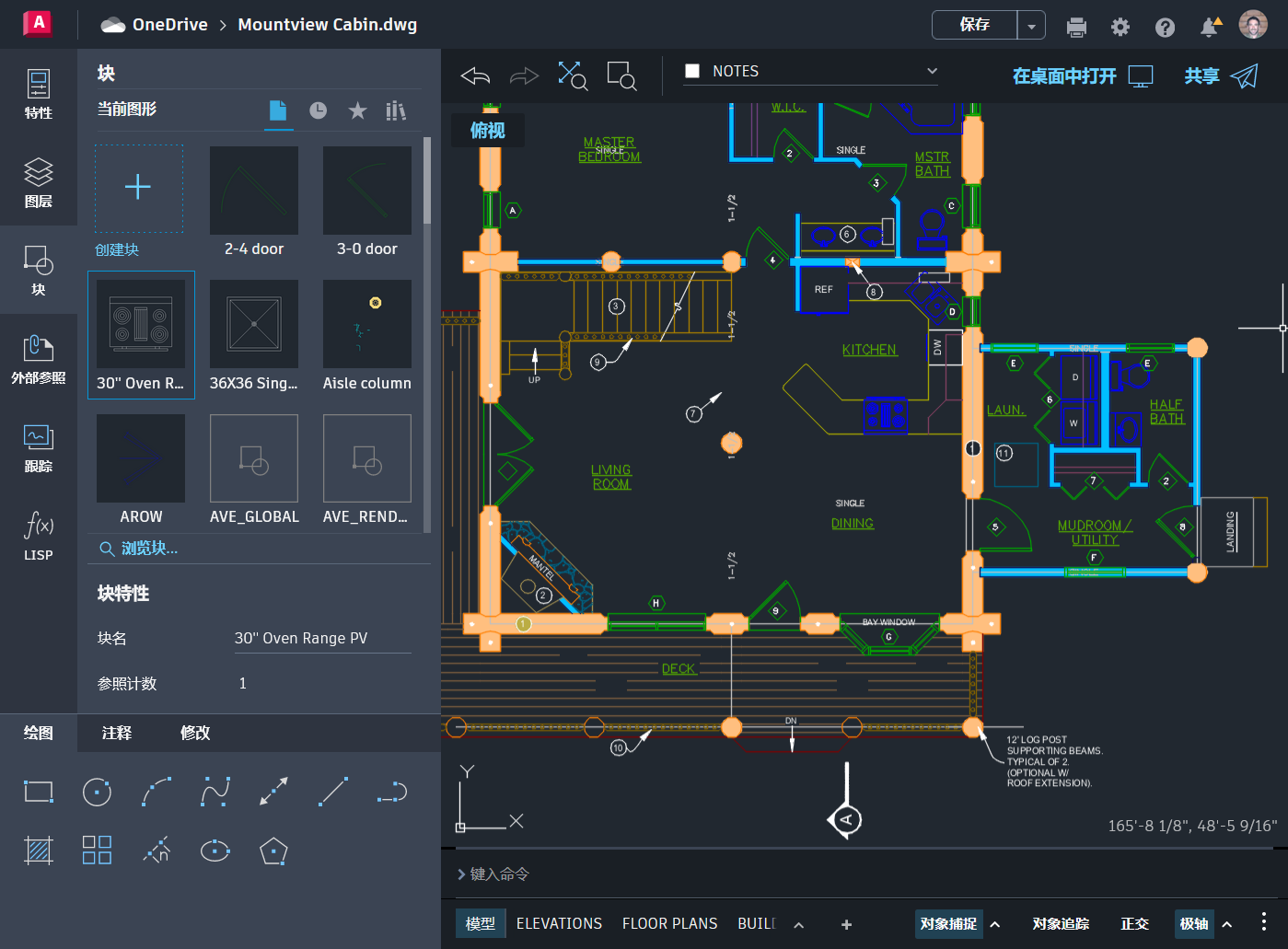The width and height of the screenshot is (1288, 949).
Task: Show current drawing blocks tab
Action: 278,110
